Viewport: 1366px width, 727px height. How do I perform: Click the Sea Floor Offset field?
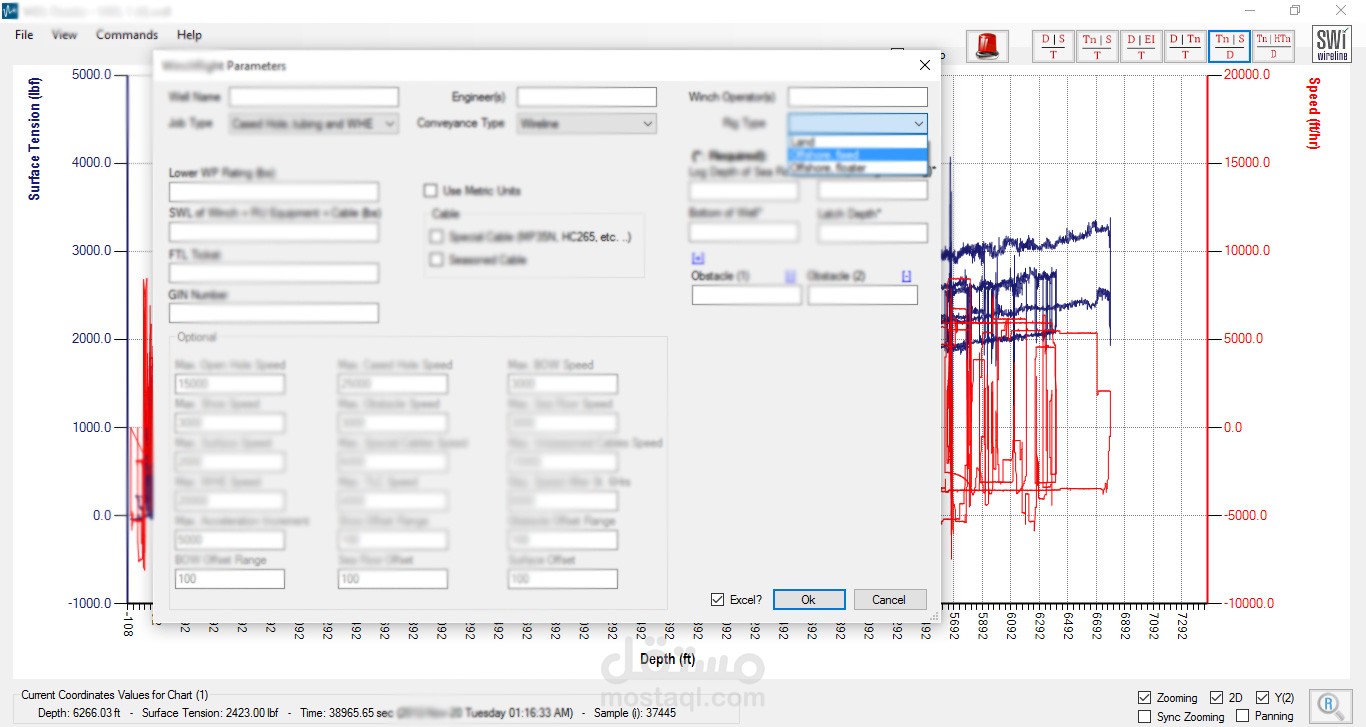393,579
